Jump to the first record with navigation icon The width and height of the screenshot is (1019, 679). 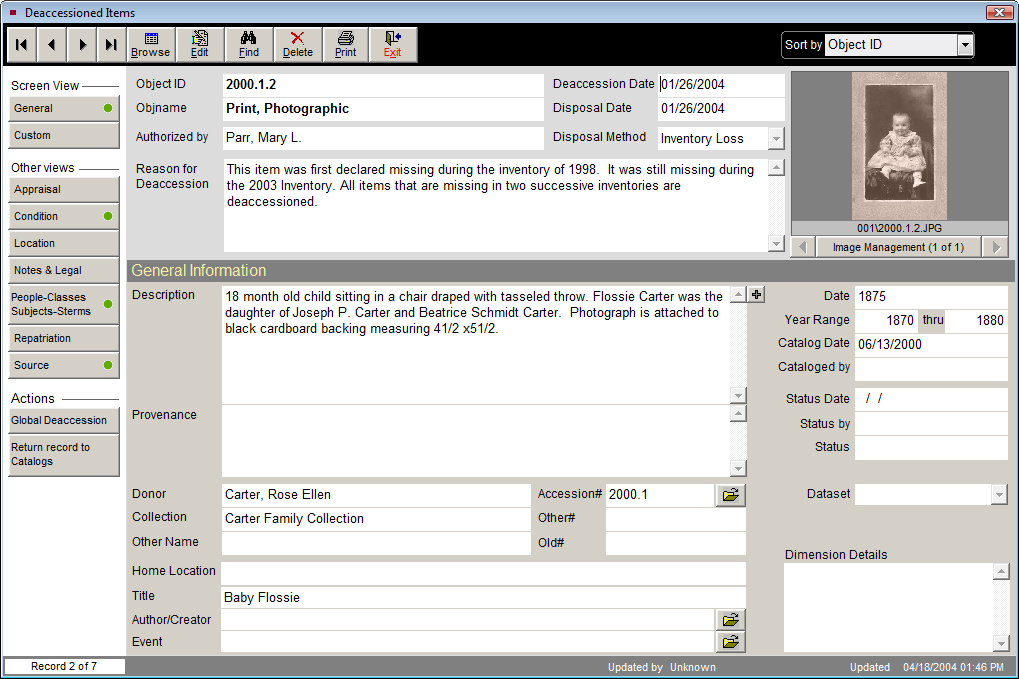click(x=20, y=44)
